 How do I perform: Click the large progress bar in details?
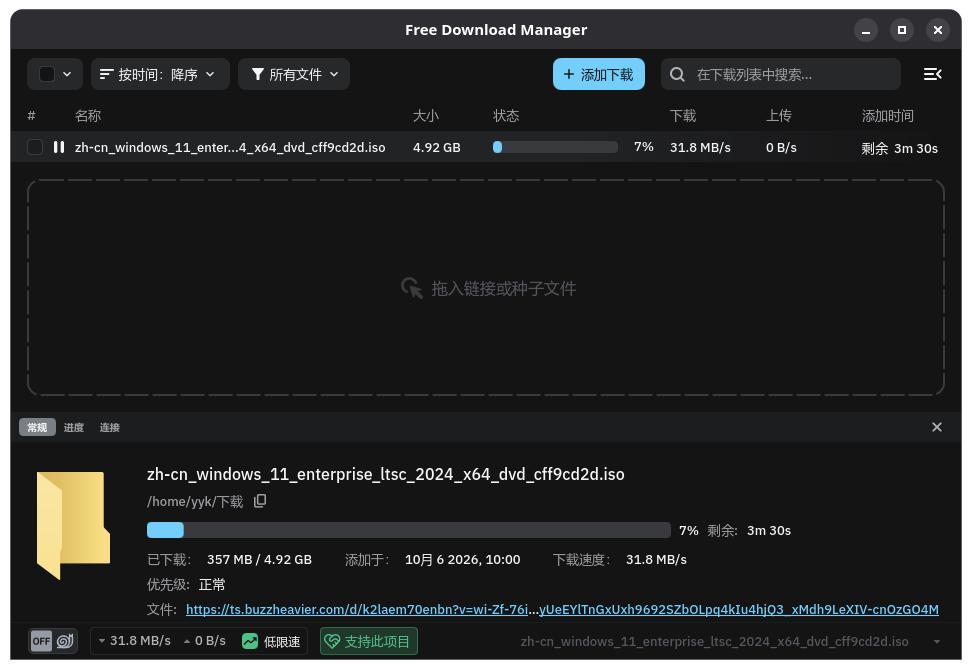click(409, 530)
